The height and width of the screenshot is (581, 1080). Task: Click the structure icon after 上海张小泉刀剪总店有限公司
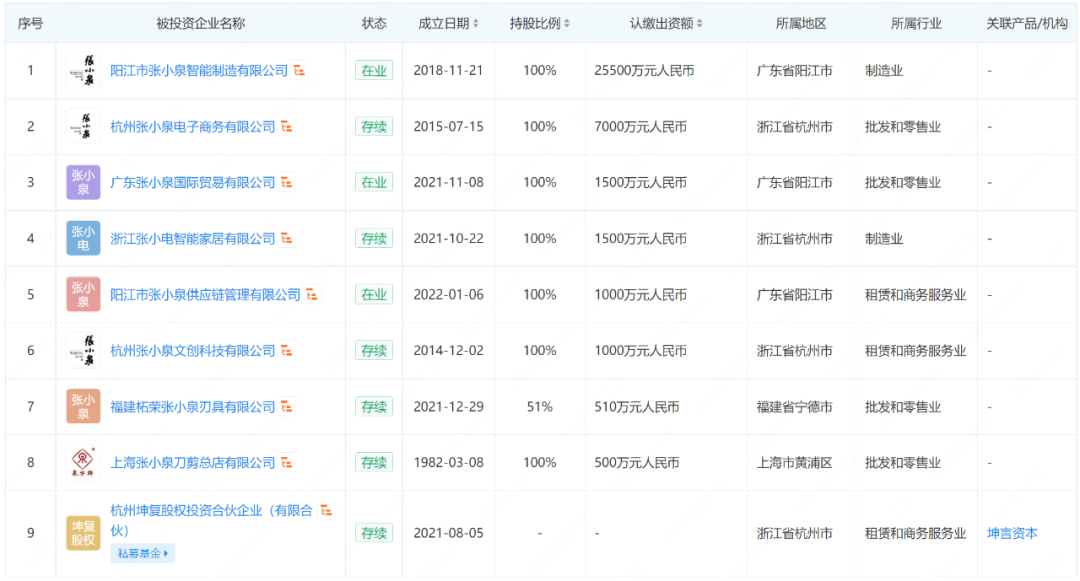(x=287, y=463)
